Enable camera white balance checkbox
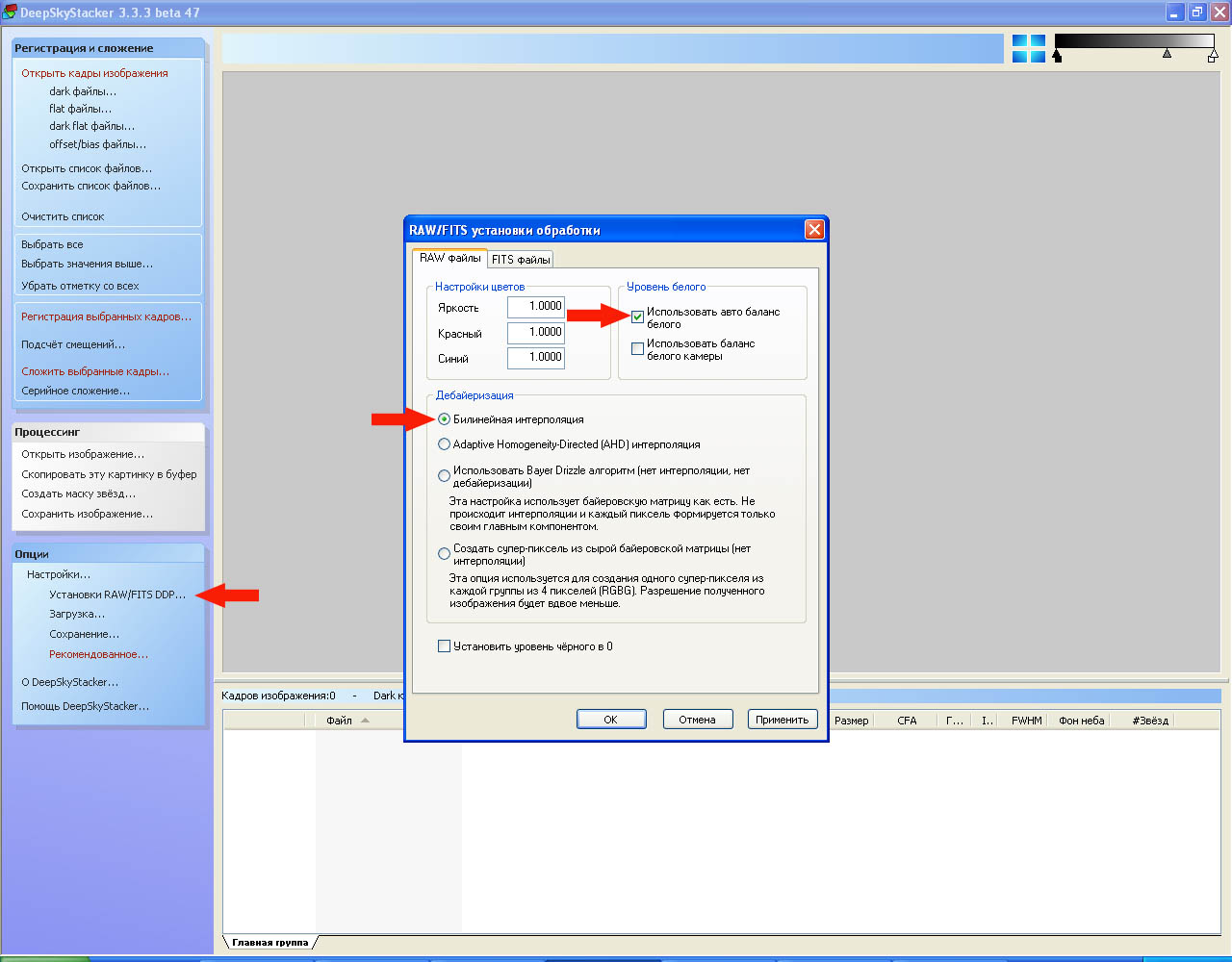1232x962 pixels. (637, 348)
